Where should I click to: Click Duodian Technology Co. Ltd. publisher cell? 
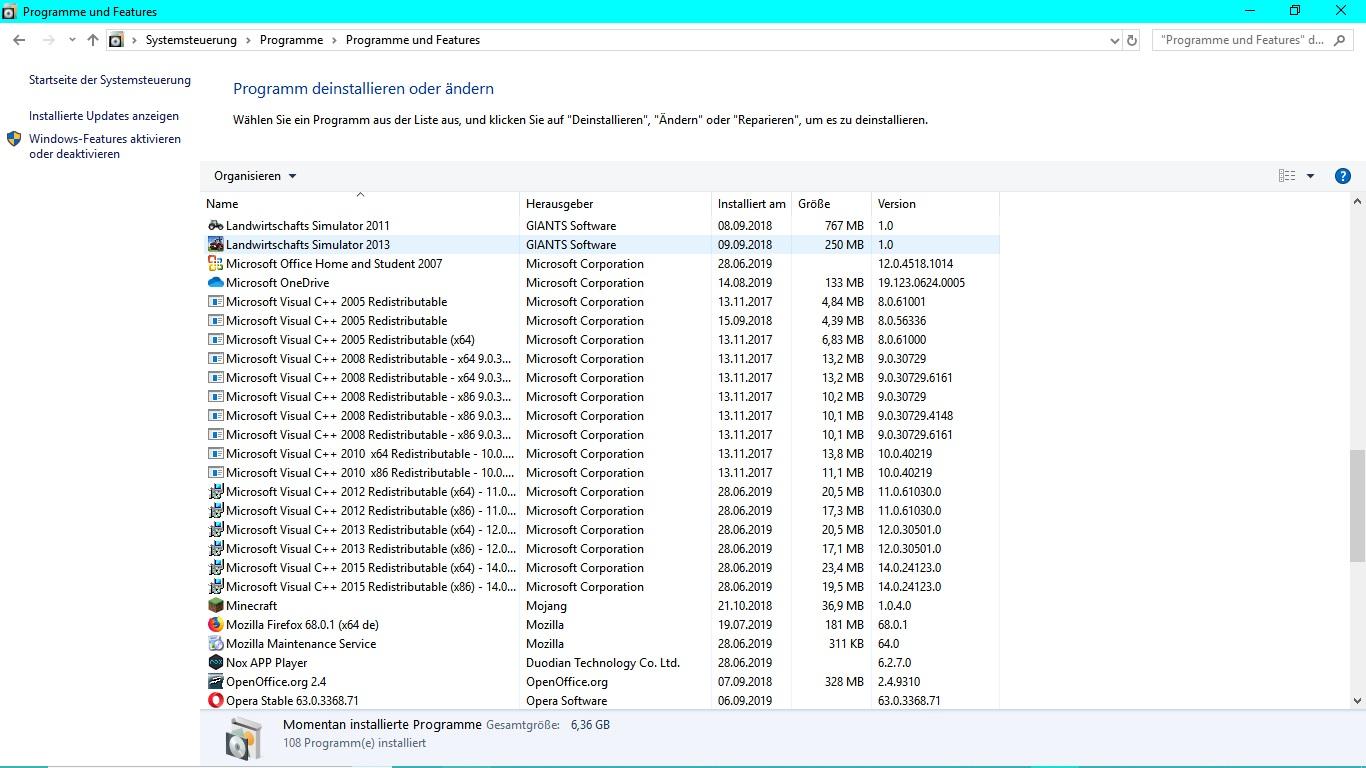coord(603,663)
